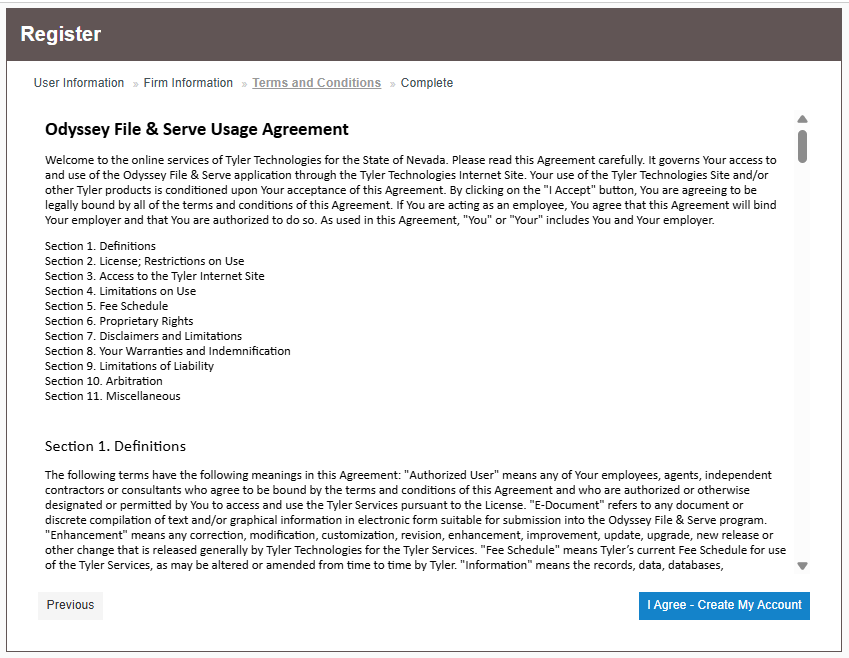849x658 pixels.
Task: Click the scroll up arrow of agreement
Action: (x=802, y=119)
